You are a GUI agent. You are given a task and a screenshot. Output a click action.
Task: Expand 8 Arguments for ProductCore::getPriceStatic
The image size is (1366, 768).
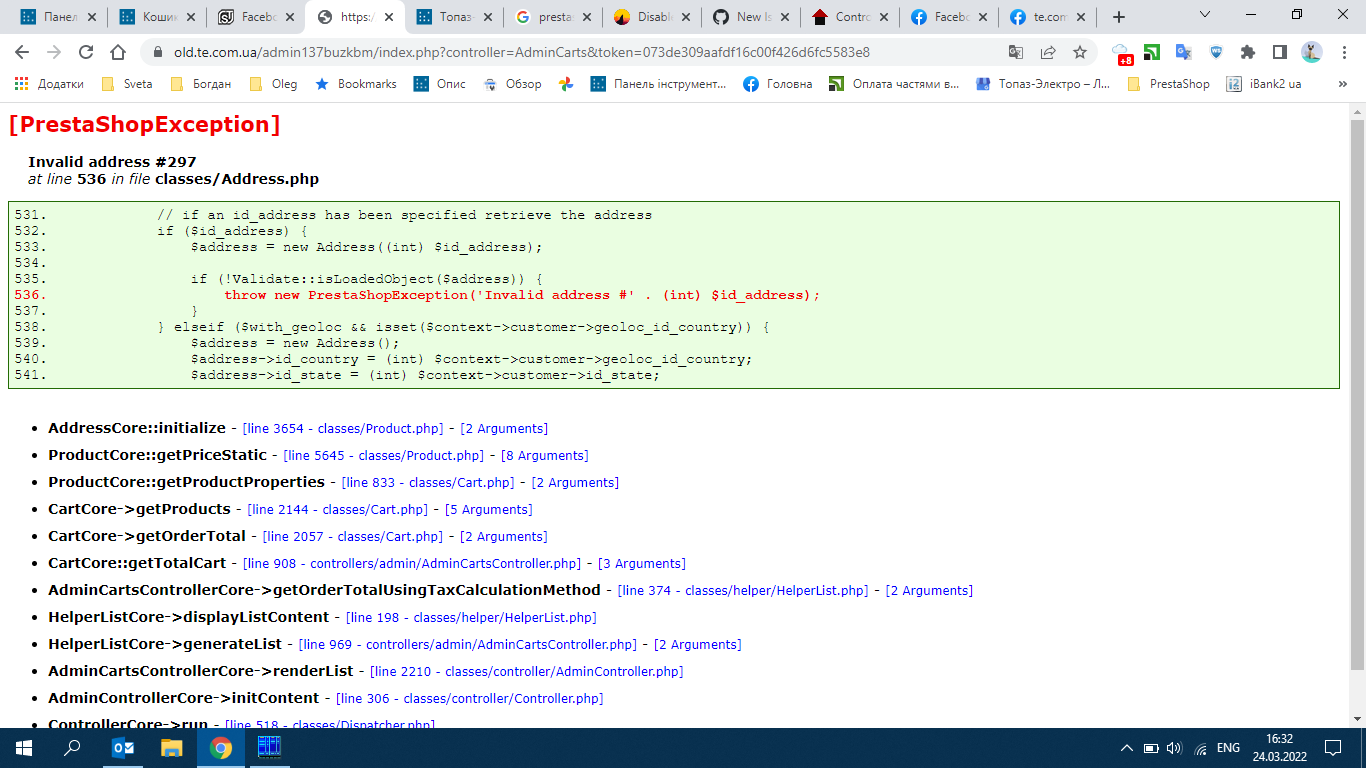[544, 455]
